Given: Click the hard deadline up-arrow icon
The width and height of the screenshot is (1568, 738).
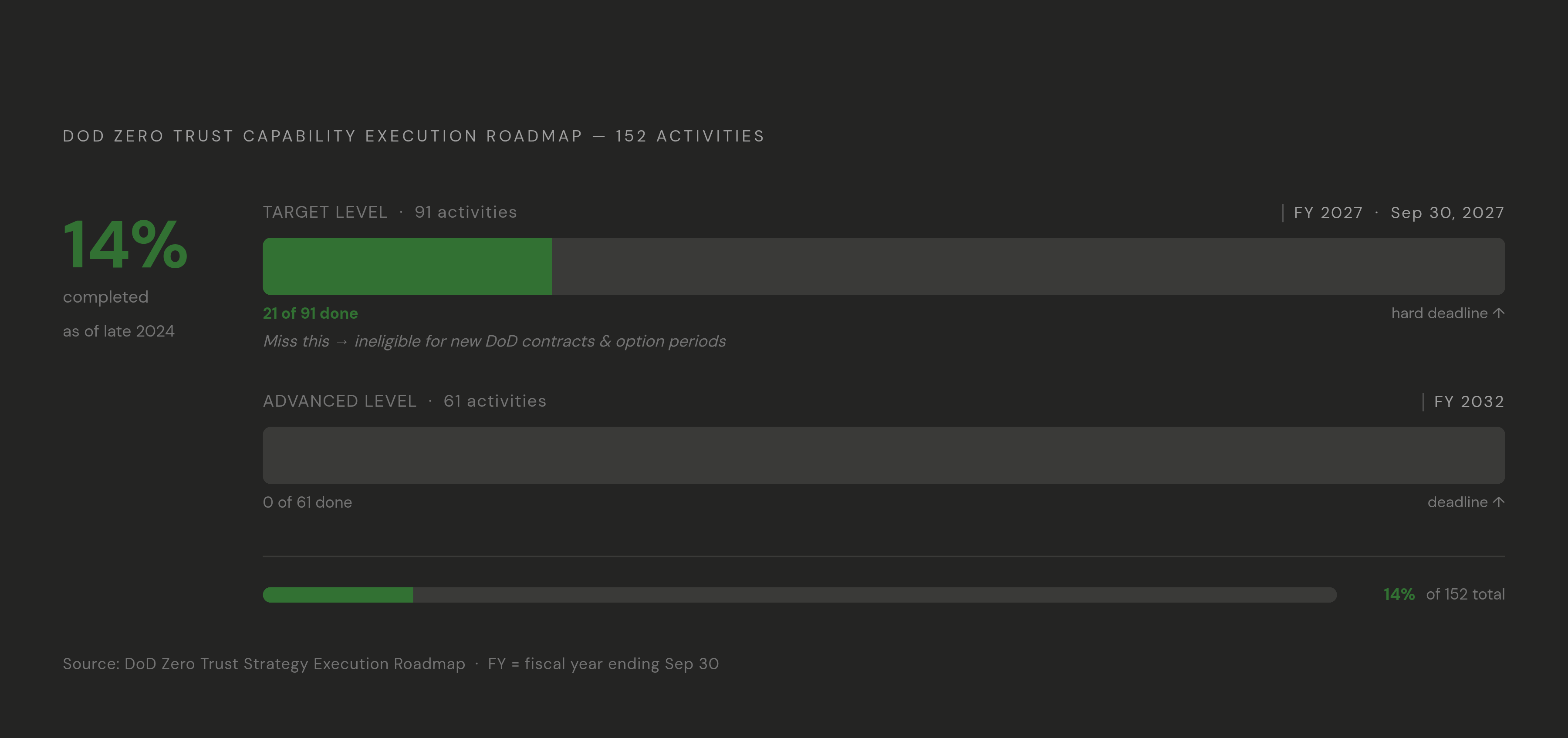Looking at the screenshot, I should [x=1499, y=313].
